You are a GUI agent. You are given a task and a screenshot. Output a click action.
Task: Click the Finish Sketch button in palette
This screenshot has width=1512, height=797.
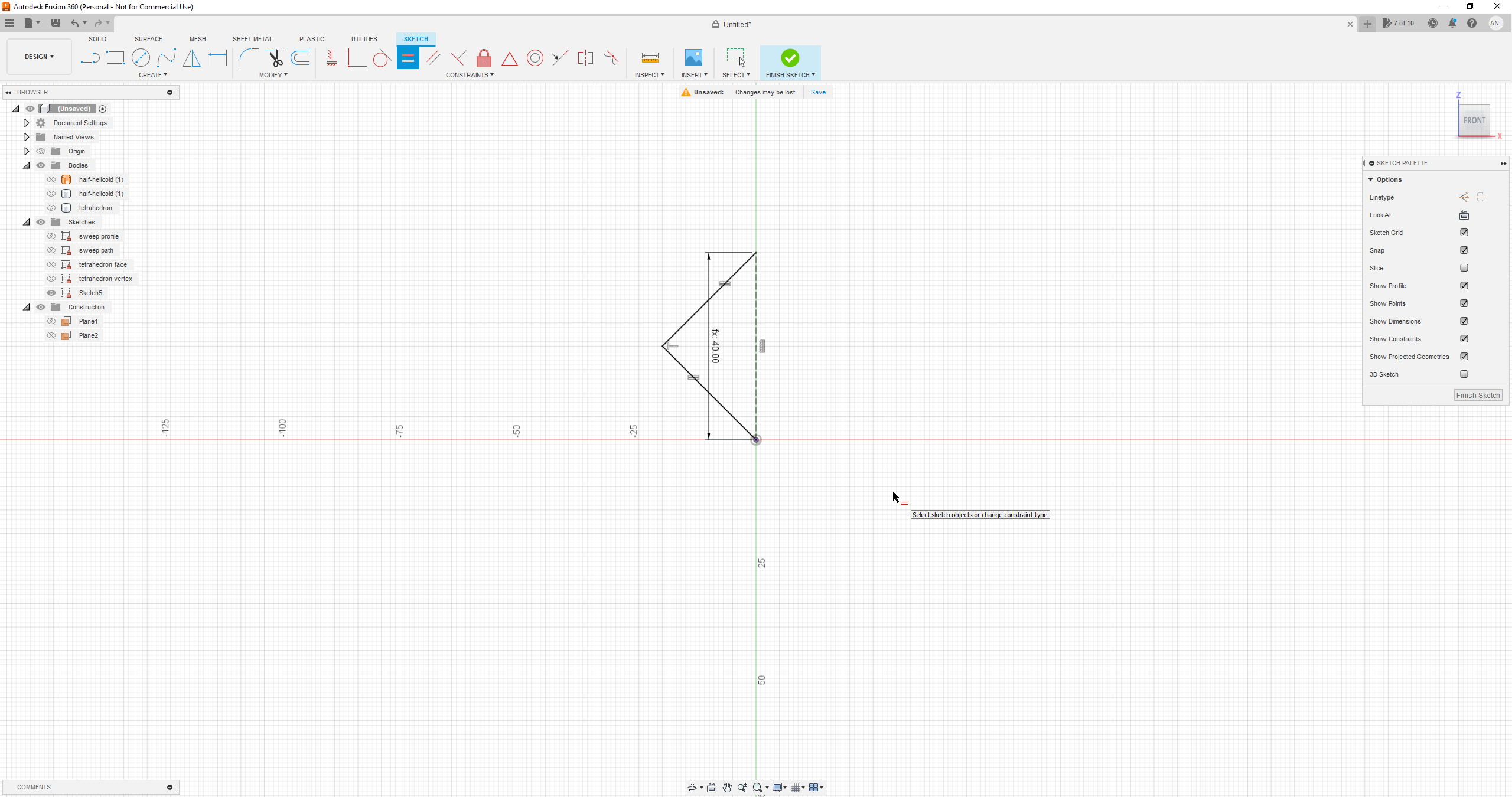(x=1478, y=395)
